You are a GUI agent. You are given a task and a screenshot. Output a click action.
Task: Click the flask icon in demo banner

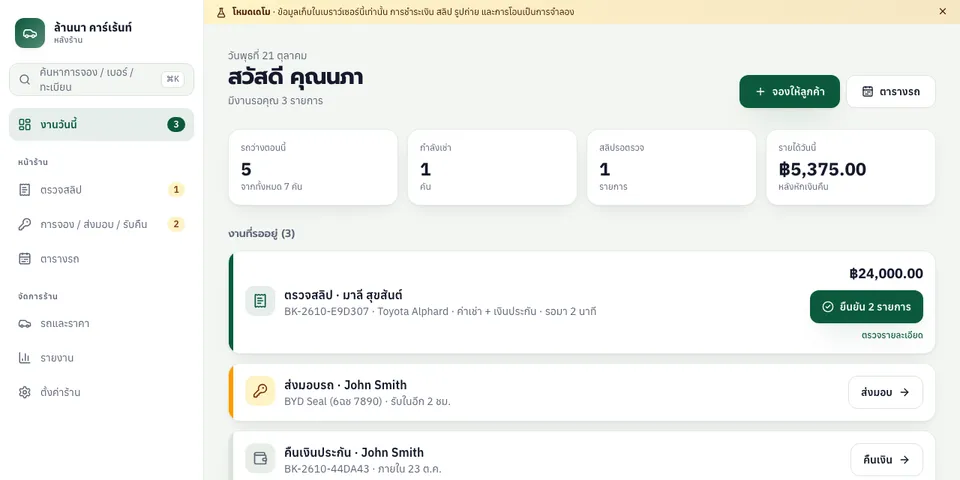tap(222, 12)
